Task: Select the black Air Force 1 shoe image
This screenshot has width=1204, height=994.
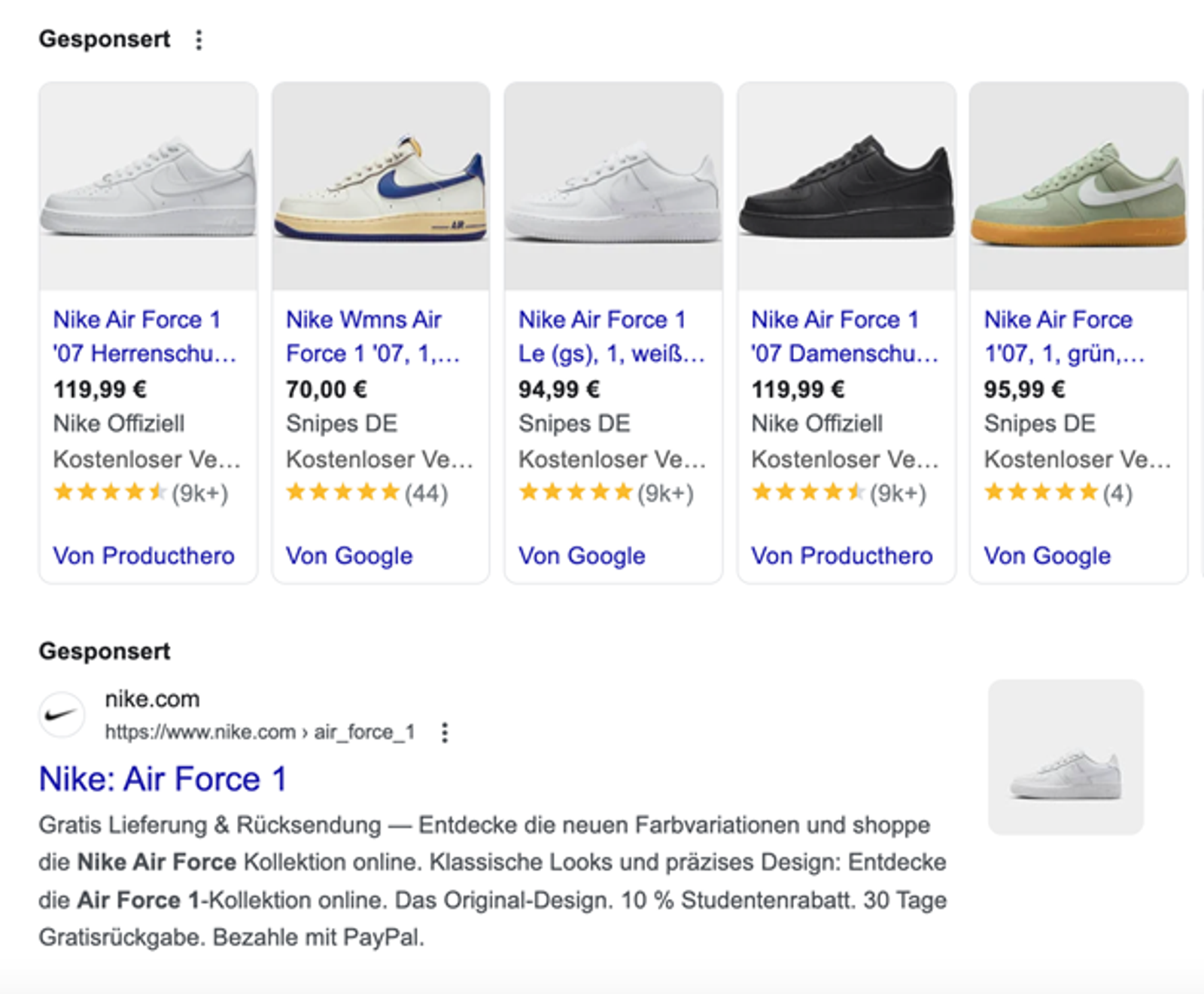Action: [847, 186]
